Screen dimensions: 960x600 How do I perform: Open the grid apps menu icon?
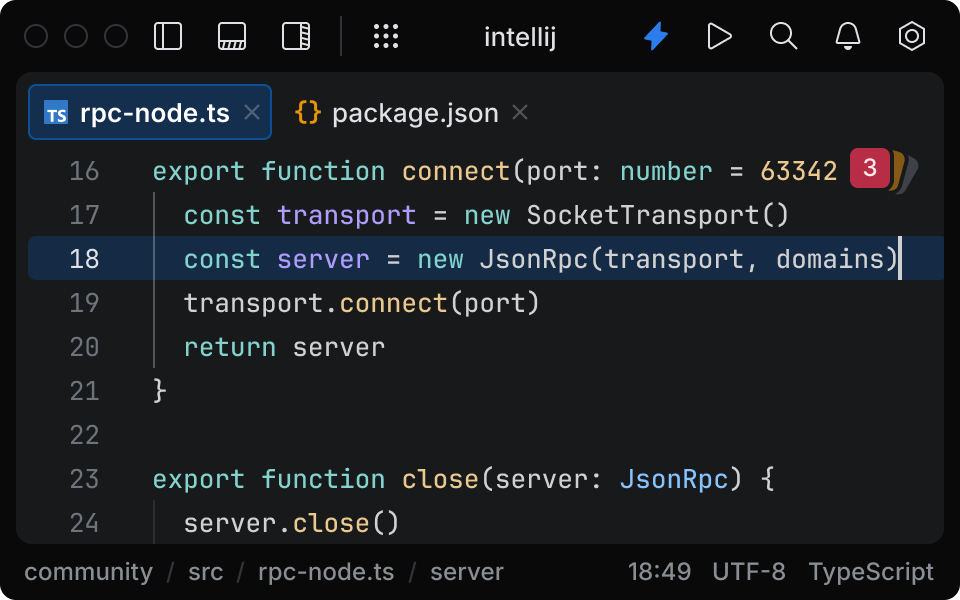coord(386,36)
